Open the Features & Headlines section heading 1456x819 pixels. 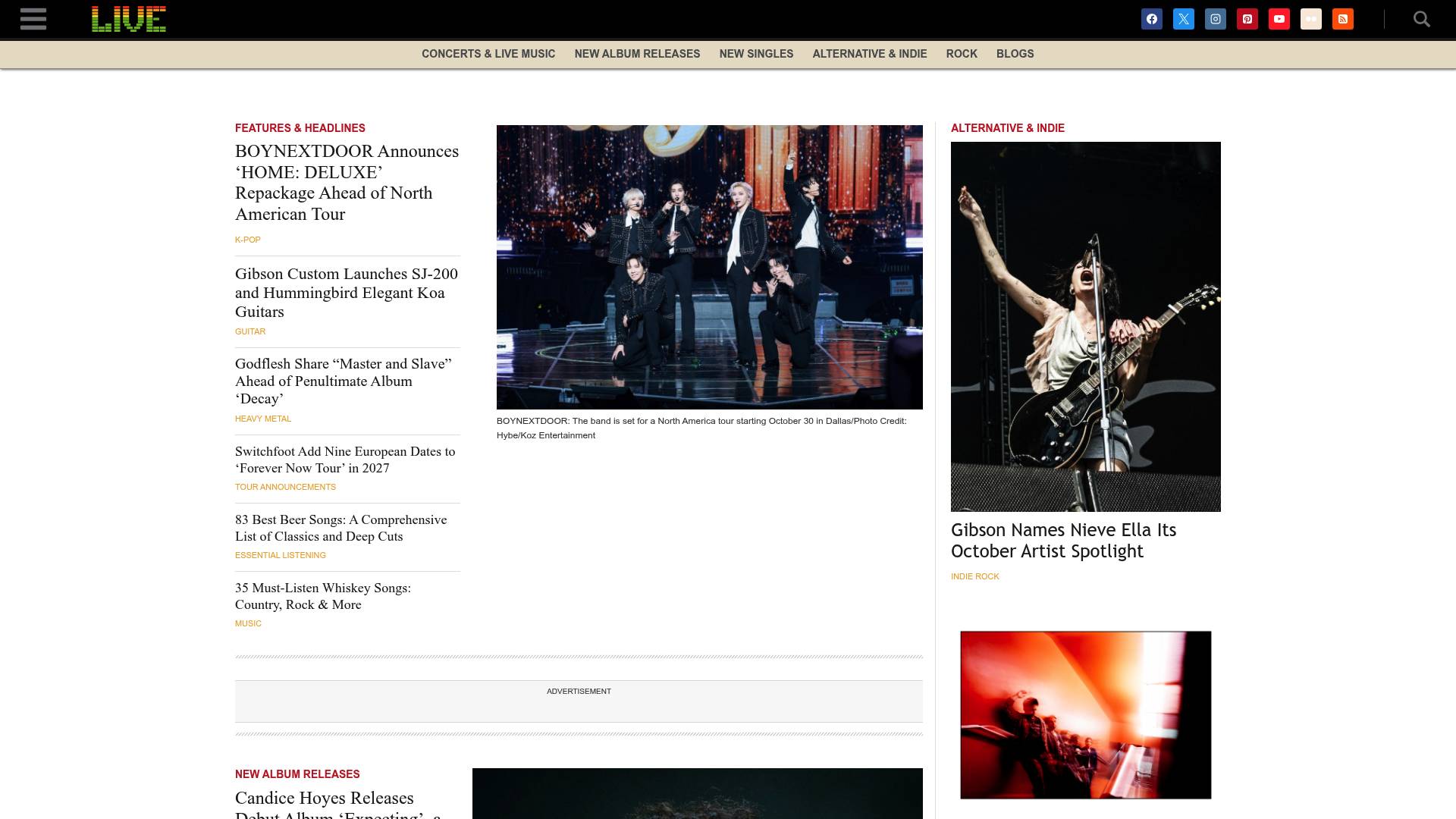(x=300, y=128)
